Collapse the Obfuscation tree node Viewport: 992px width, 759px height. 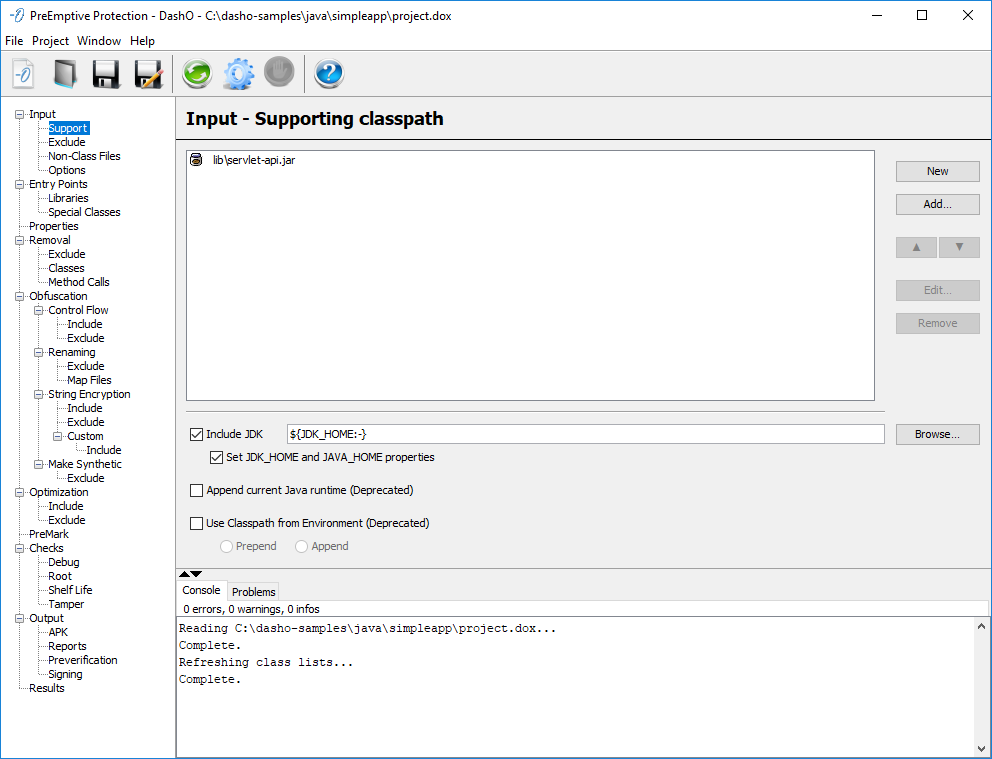point(19,296)
